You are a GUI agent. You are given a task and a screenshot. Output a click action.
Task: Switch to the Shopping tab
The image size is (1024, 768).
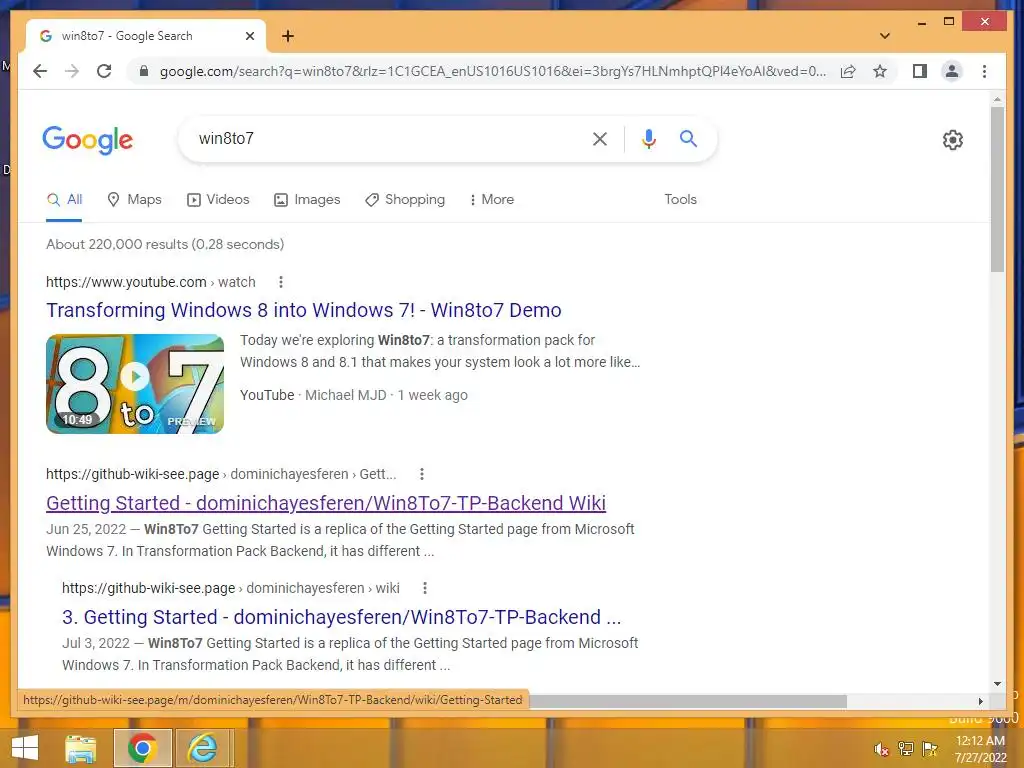[x=405, y=200]
